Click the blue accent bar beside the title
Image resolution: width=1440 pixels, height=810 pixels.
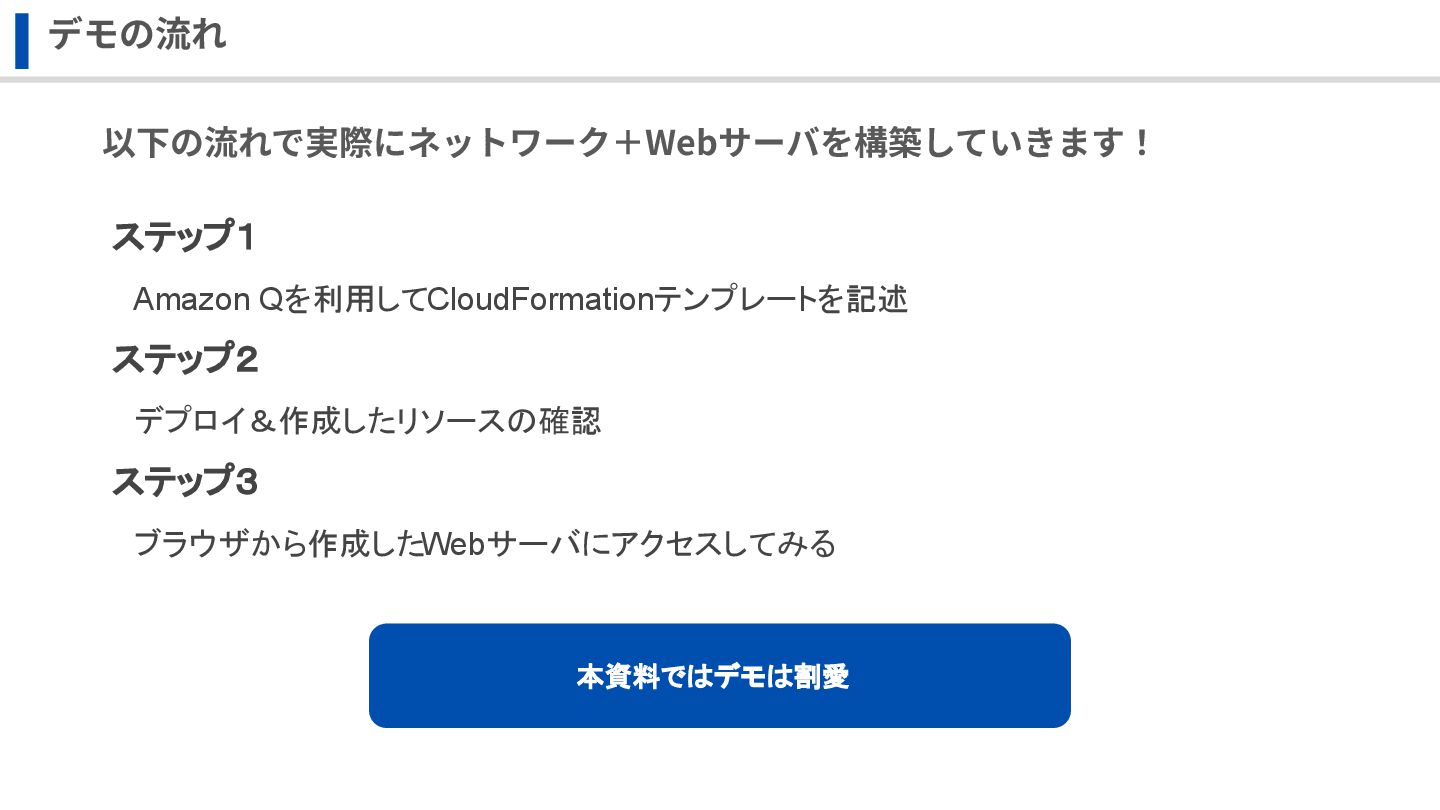click(22, 41)
